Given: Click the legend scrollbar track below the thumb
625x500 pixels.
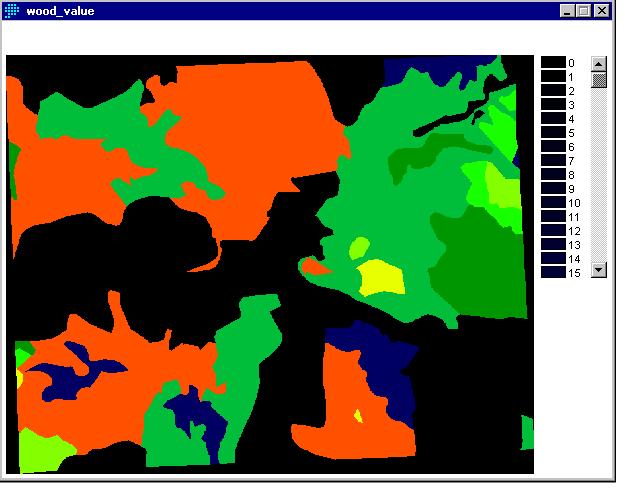Looking at the screenshot, I should pyautogui.click(x=599, y=180).
